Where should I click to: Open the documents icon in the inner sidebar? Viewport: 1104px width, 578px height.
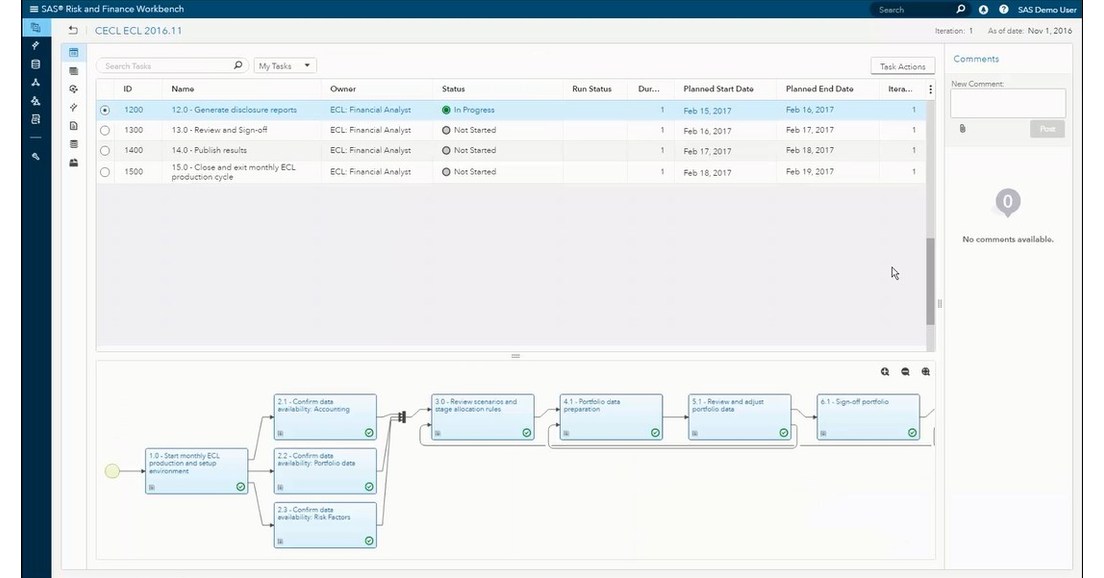pyautogui.click(x=72, y=124)
